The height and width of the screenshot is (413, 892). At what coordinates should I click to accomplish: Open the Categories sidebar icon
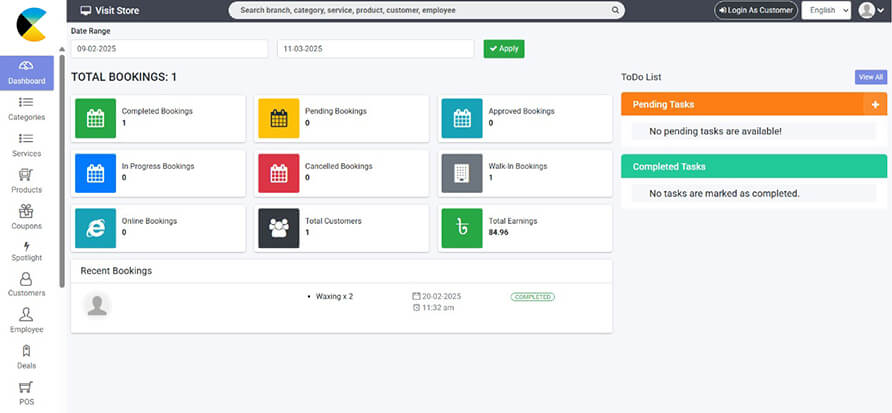coord(26,102)
